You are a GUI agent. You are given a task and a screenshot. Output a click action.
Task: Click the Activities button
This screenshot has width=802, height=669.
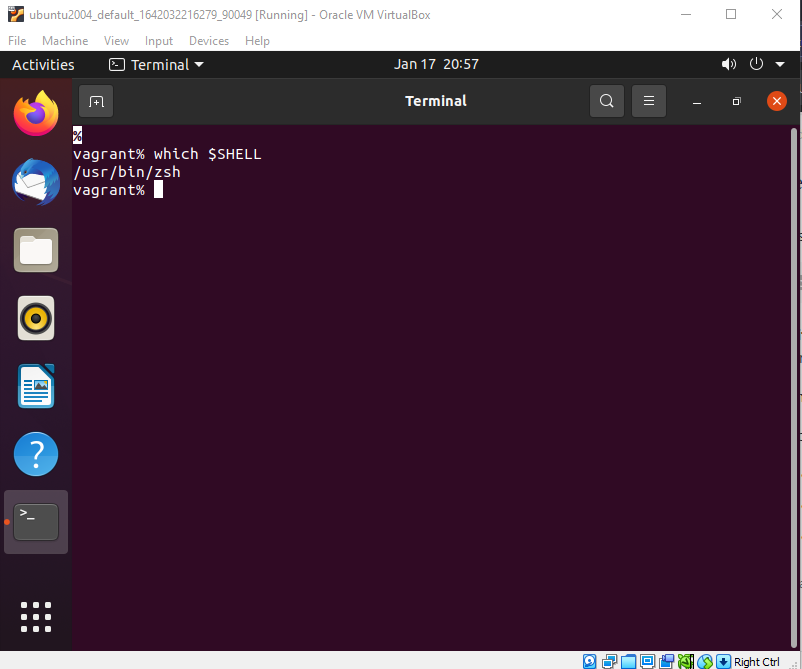[x=43, y=64]
